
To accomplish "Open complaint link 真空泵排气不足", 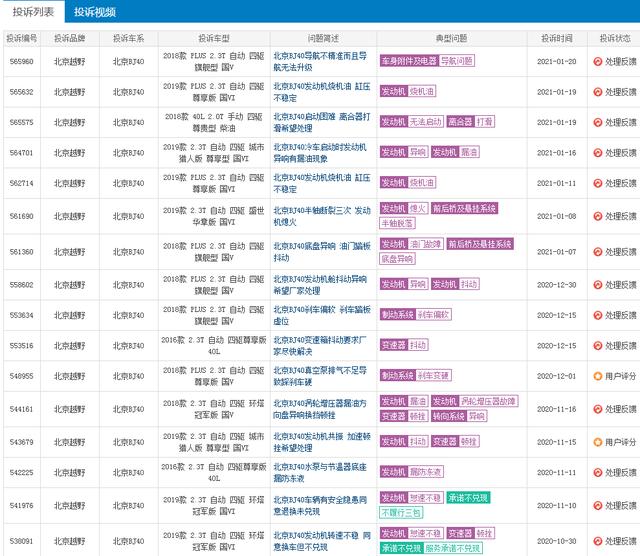I will [320, 376].
